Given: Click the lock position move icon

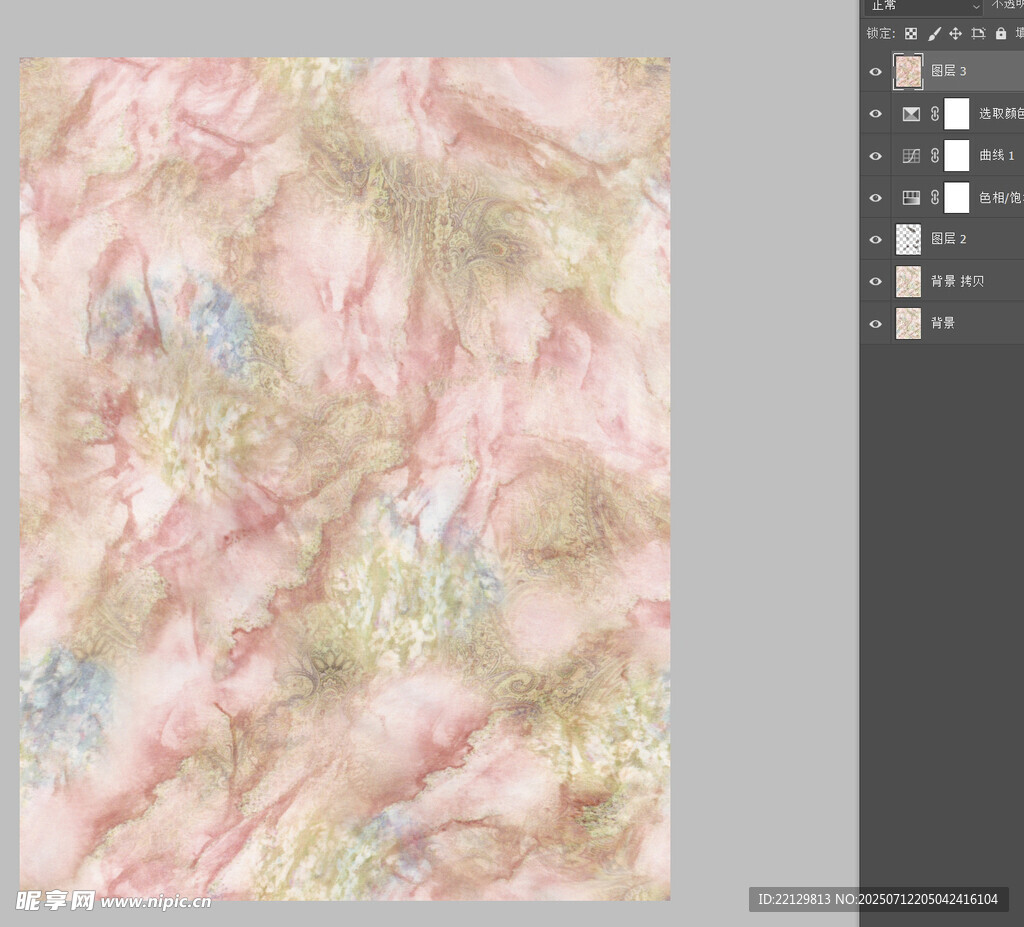Looking at the screenshot, I should click(956, 34).
